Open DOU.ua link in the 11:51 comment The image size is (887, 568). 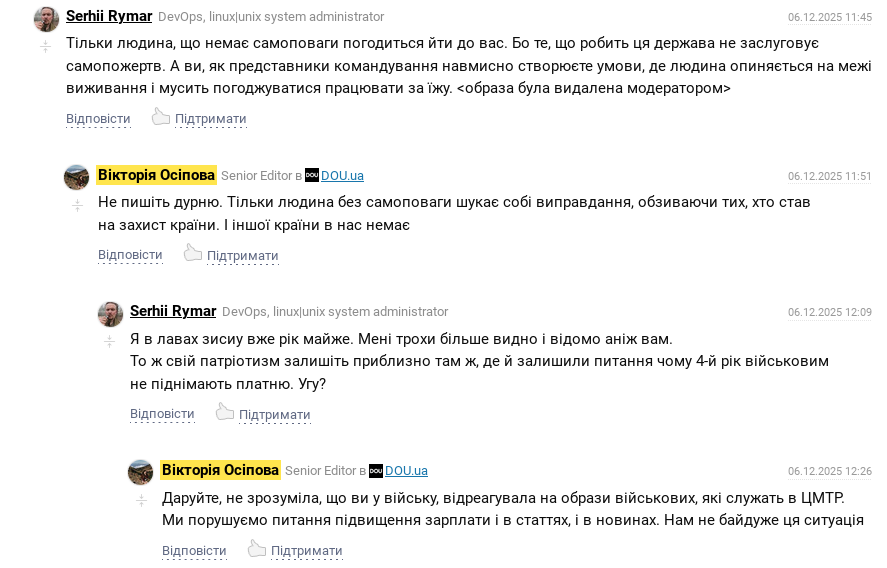point(342,176)
